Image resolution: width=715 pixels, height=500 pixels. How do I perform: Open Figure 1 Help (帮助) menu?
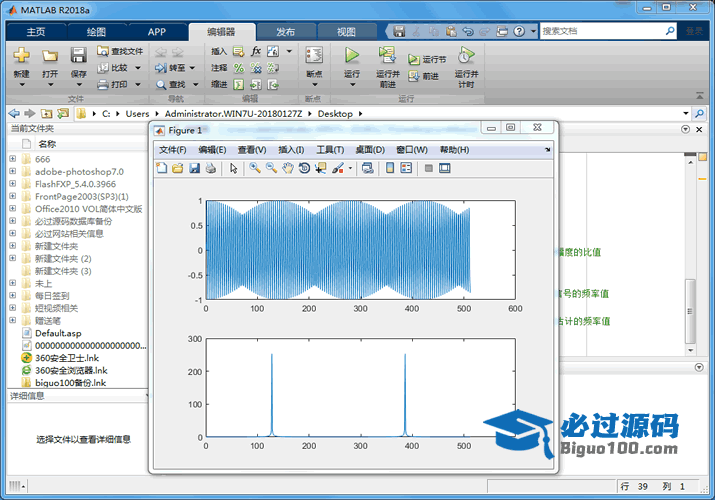coord(454,150)
